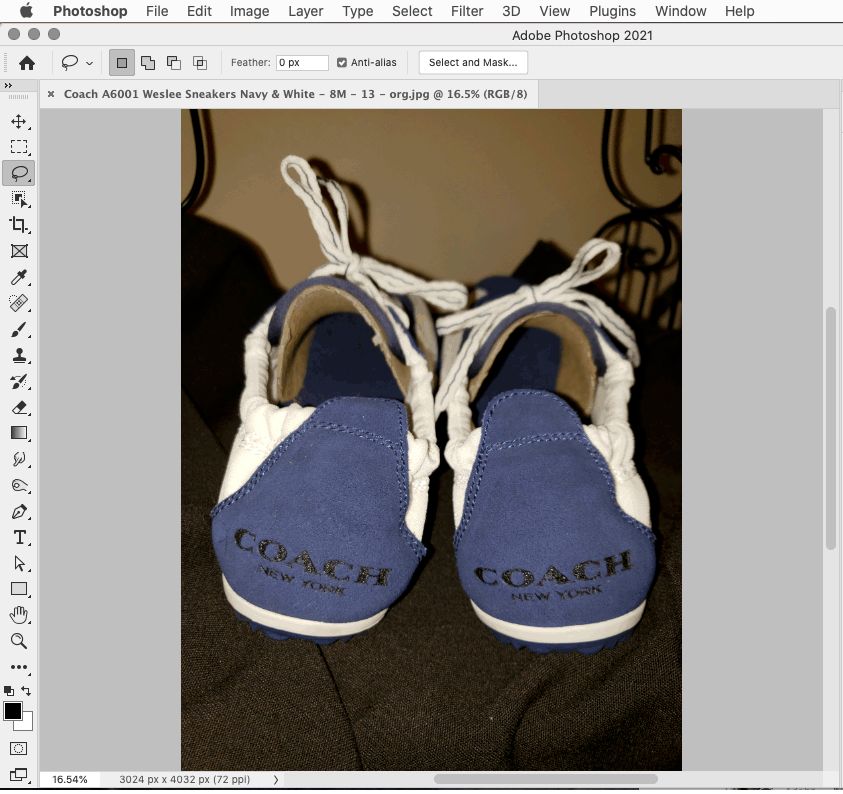Open the Lasso tool preset picker dropdown
Image resolution: width=843 pixels, height=794 pixels.
coord(89,63)
